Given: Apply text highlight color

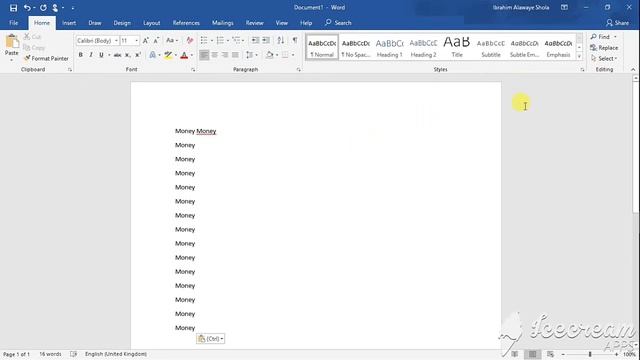Looking at the screenshot, I should (x=168, y=55).
